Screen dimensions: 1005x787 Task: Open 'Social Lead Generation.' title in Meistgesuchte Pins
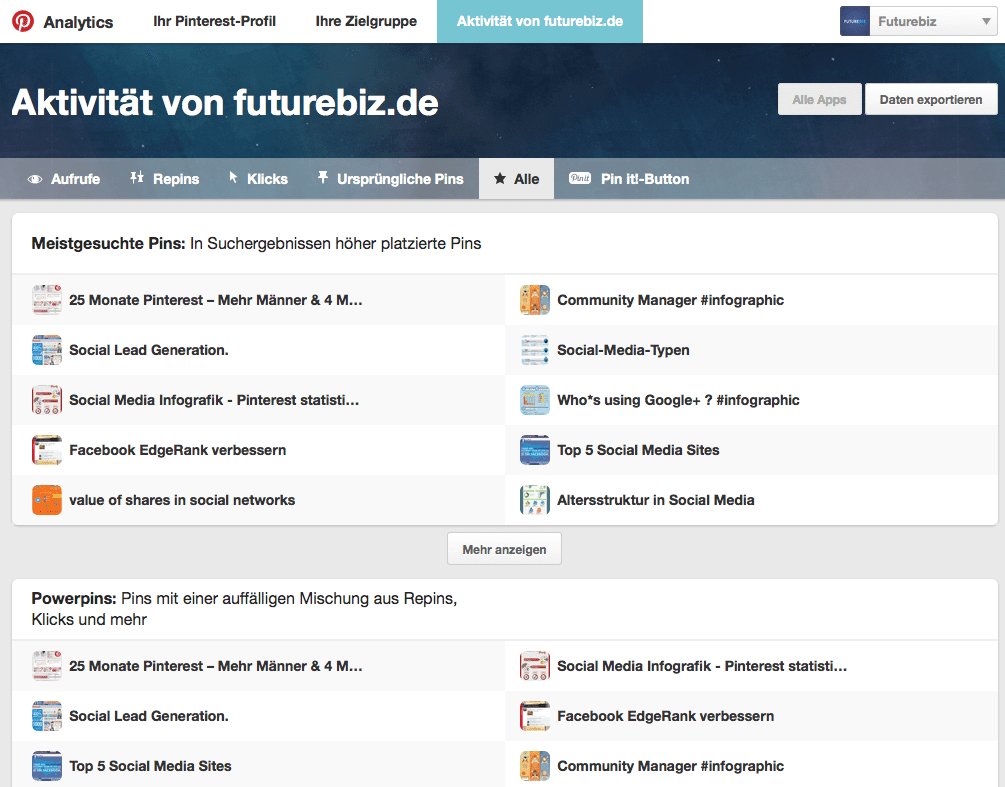point(149,350)
